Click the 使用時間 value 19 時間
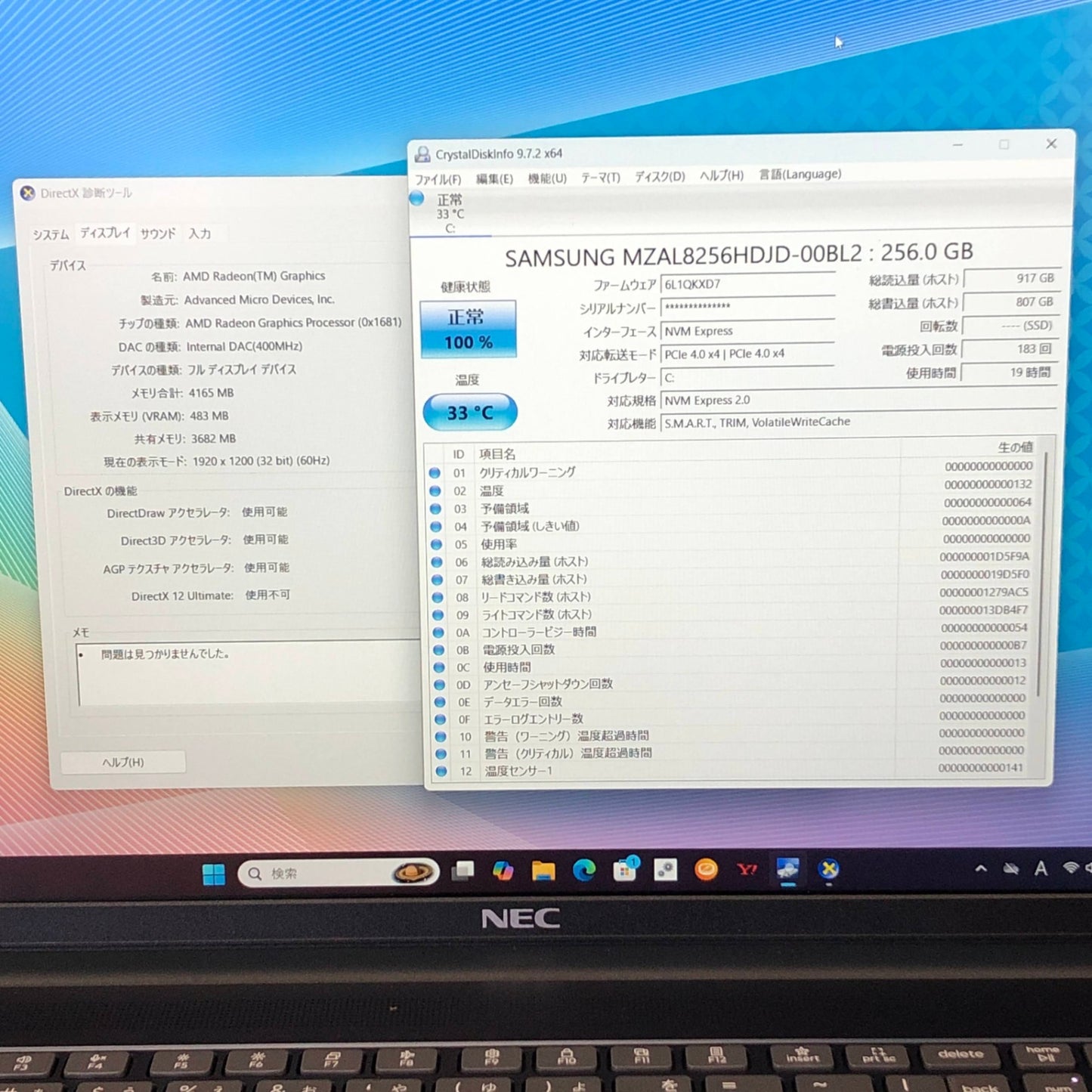The image size is (1092, 1092). click(1008, 373)
